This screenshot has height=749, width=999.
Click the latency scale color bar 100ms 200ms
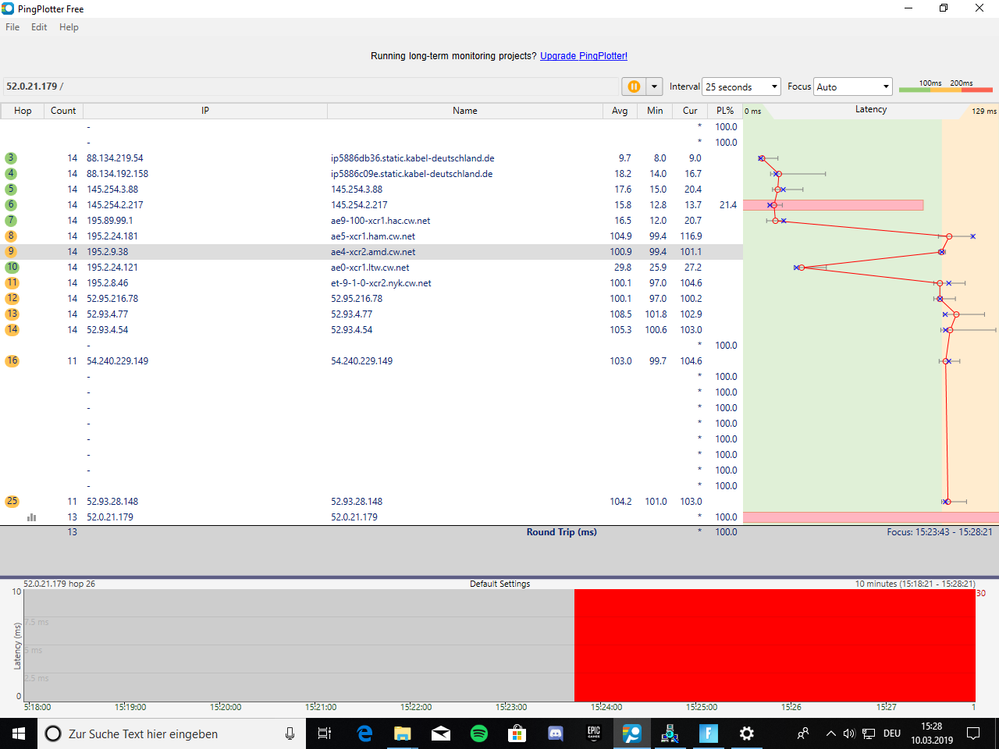pyautogui.click(x=945, y=90)
